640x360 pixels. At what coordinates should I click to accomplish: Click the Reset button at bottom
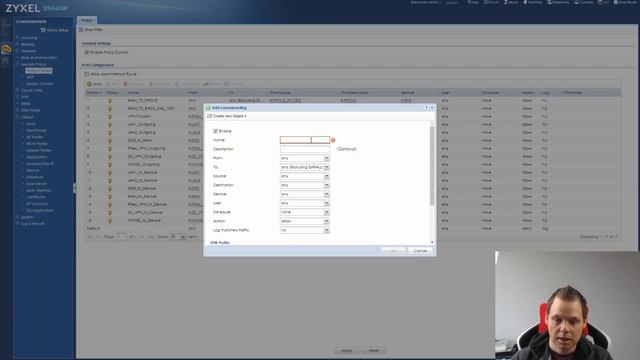click(373, 350)
